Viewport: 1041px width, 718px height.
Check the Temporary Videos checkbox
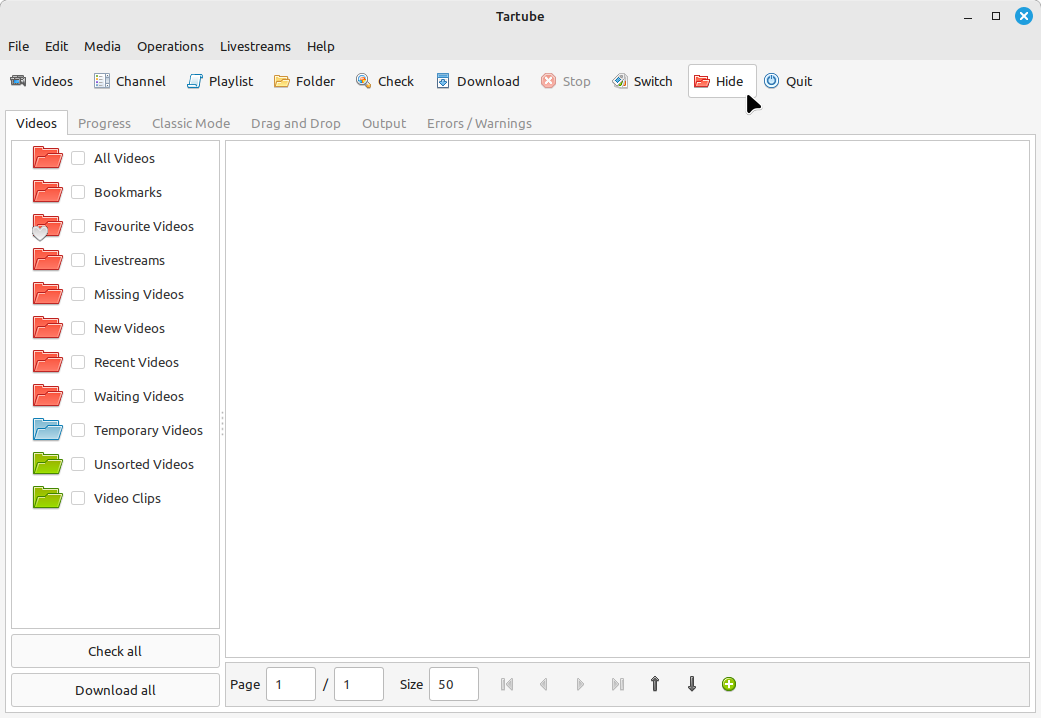click(78, 430)
